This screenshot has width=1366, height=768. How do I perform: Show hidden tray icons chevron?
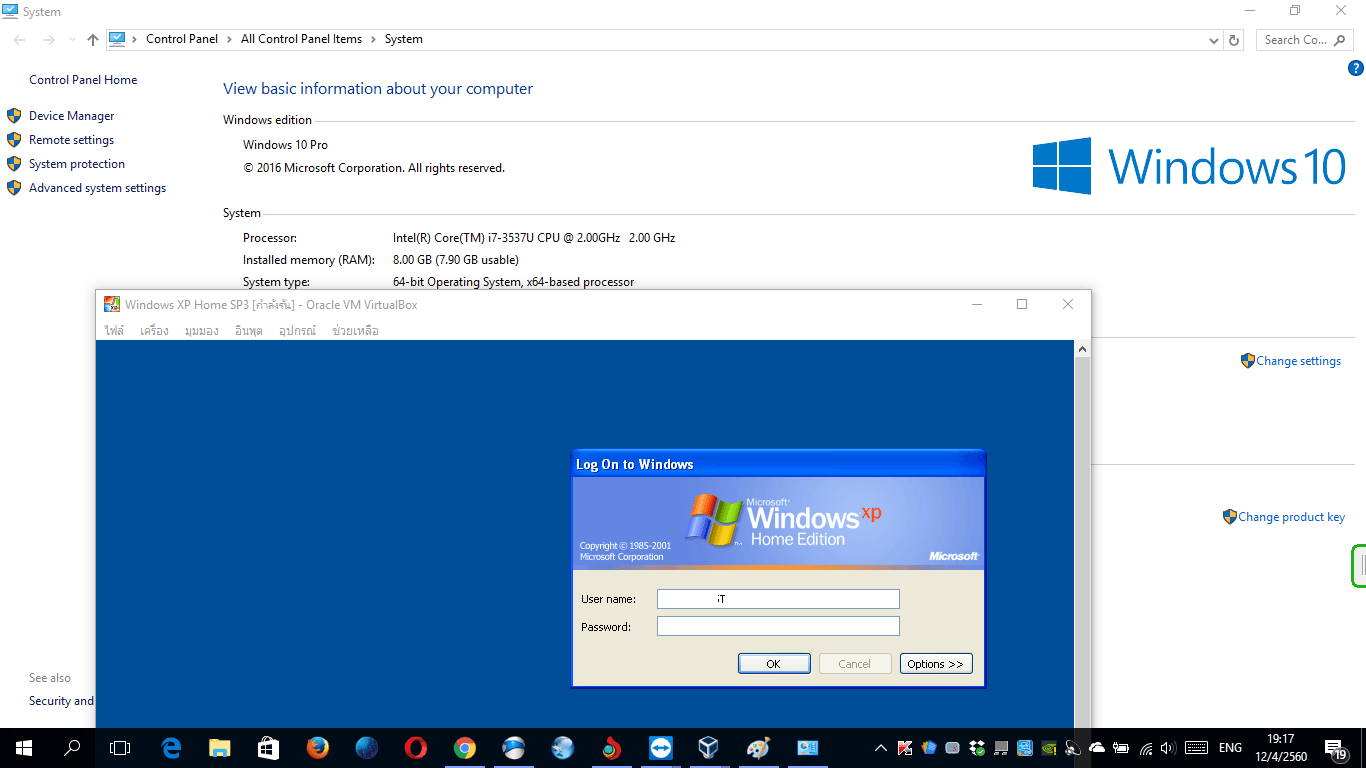point(881,747)
